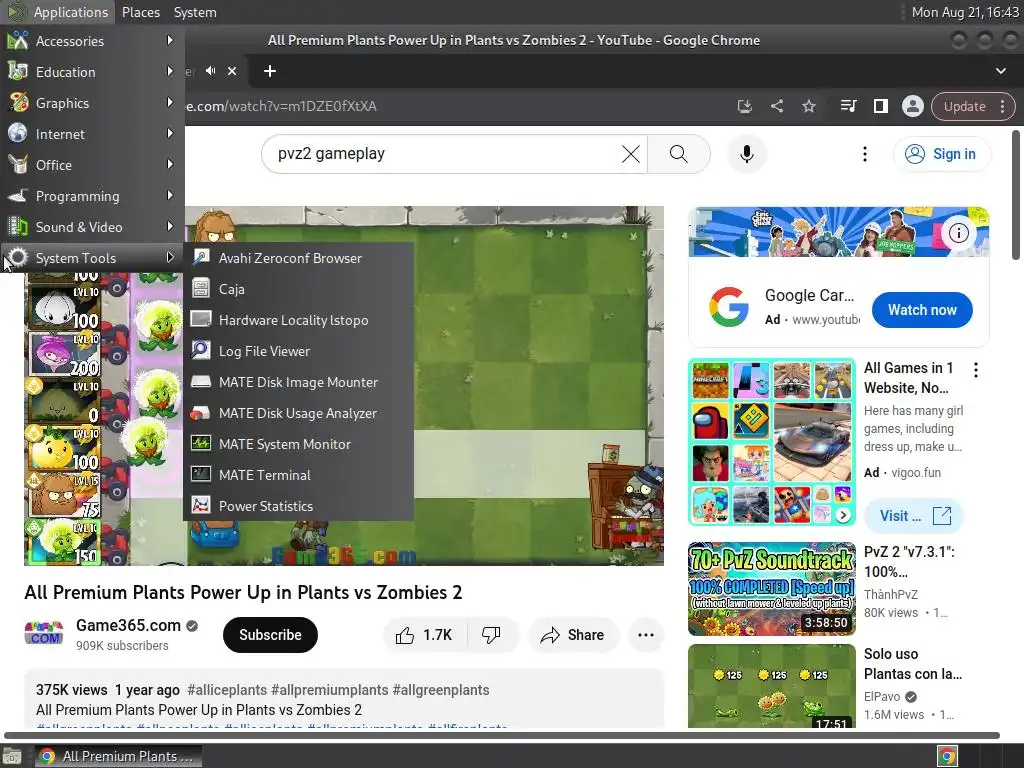Dislike the video
The image size is (1024, 768).
491,635
